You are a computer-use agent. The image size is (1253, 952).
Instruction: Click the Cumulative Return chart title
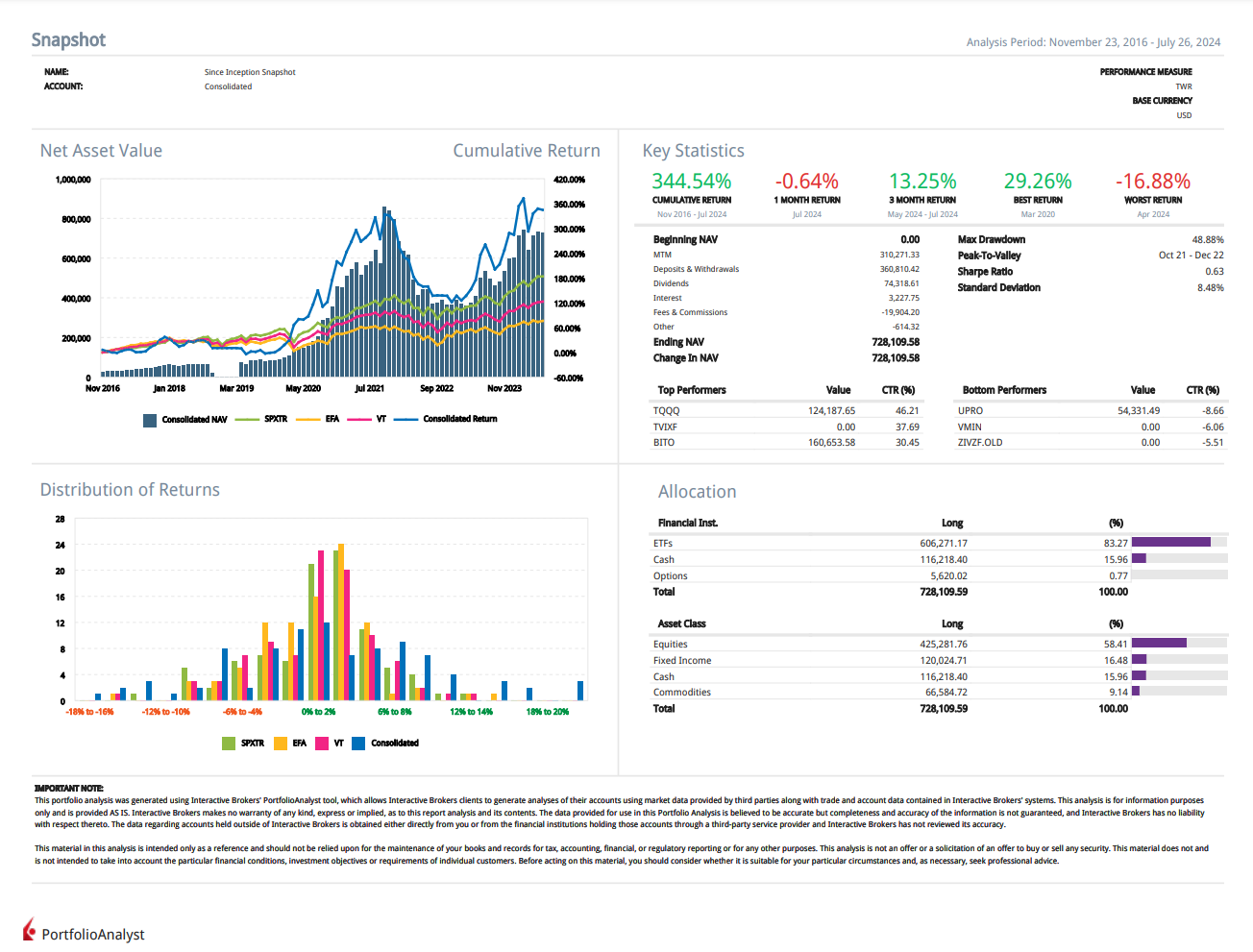526,151
